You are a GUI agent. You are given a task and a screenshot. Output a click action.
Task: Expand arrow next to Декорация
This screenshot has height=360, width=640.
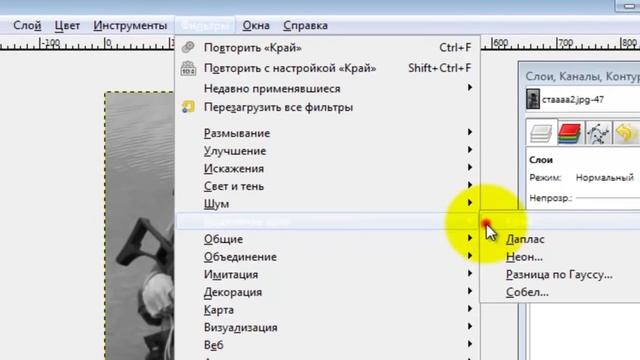tap(470, 291)
